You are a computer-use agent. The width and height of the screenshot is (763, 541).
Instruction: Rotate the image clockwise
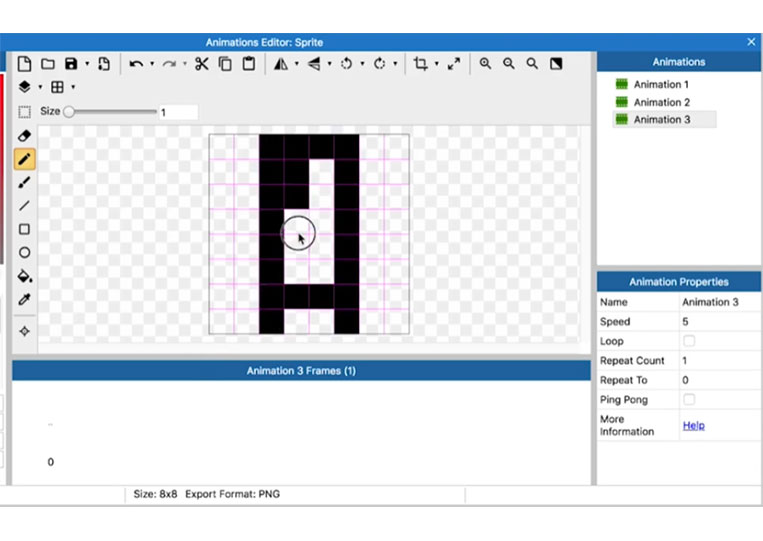pyautogui.click(x=380, y=64)
